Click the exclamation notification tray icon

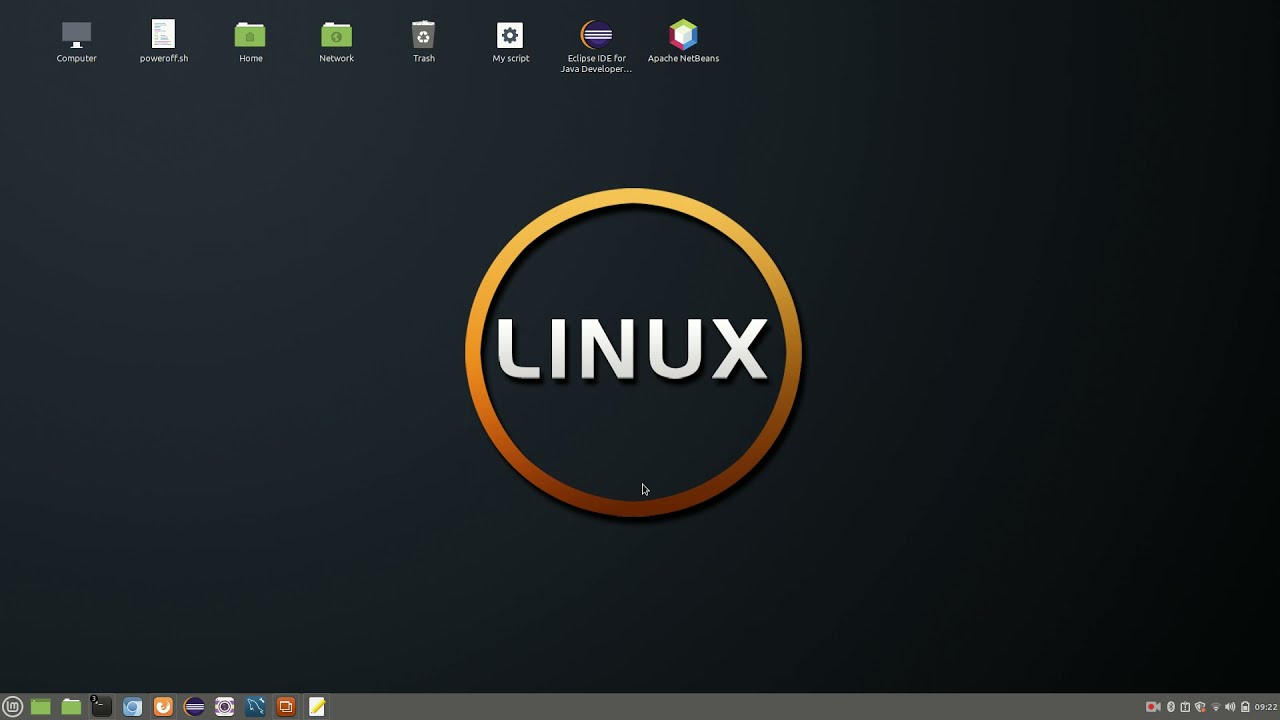click(x=1185, y=707)
